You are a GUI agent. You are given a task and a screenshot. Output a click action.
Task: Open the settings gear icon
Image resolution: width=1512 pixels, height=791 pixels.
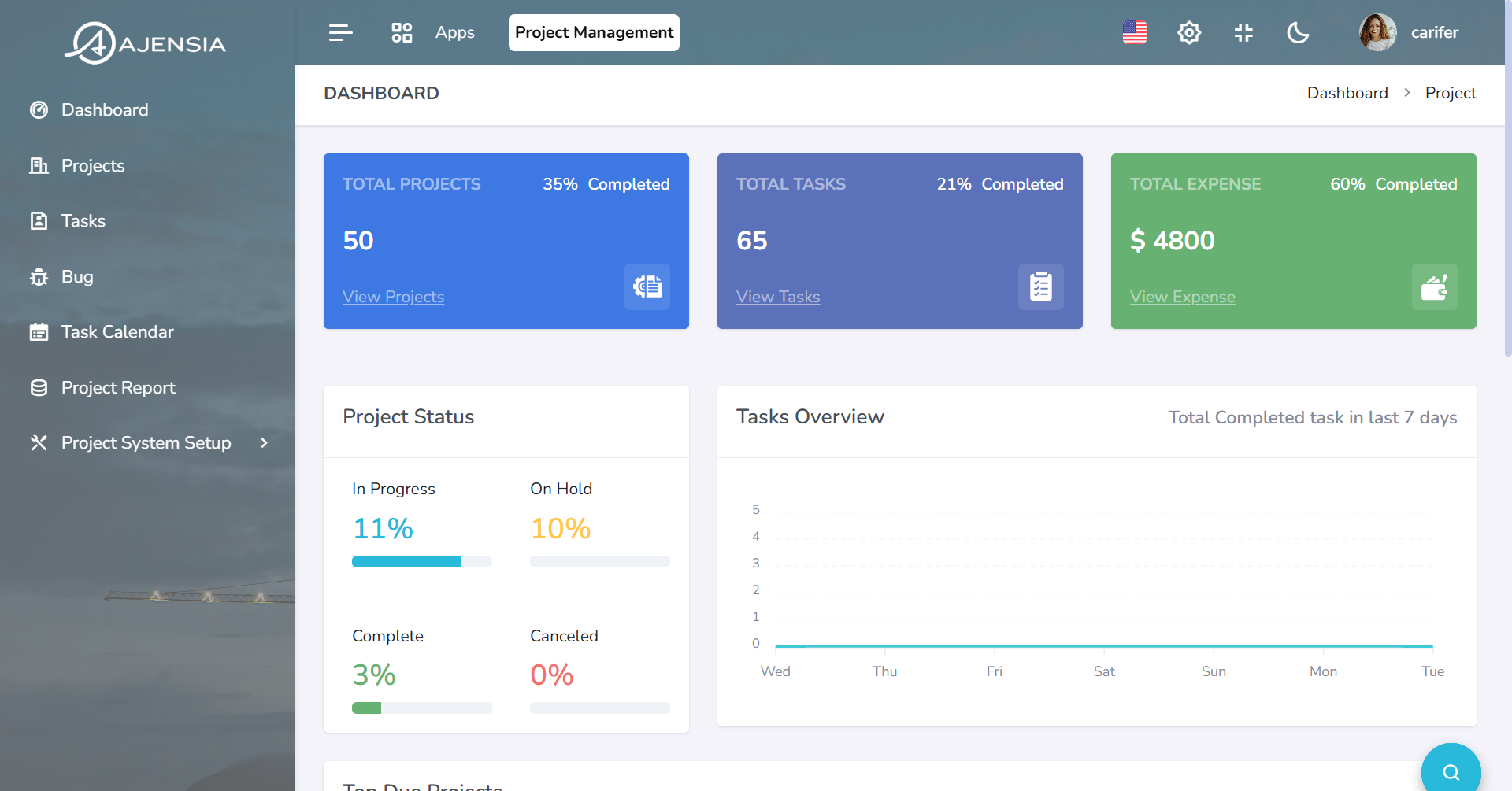tap(1188, 32)
